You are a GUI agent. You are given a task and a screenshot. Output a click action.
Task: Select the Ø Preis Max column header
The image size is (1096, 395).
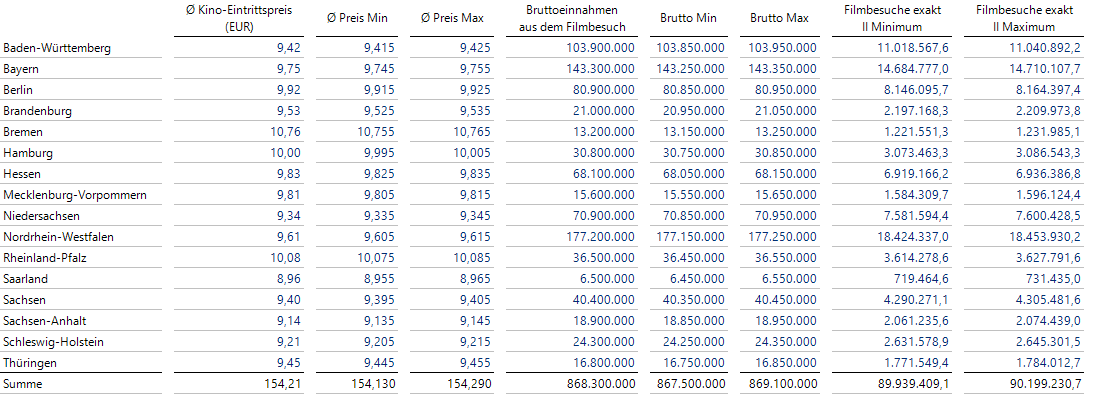(452, 19)
